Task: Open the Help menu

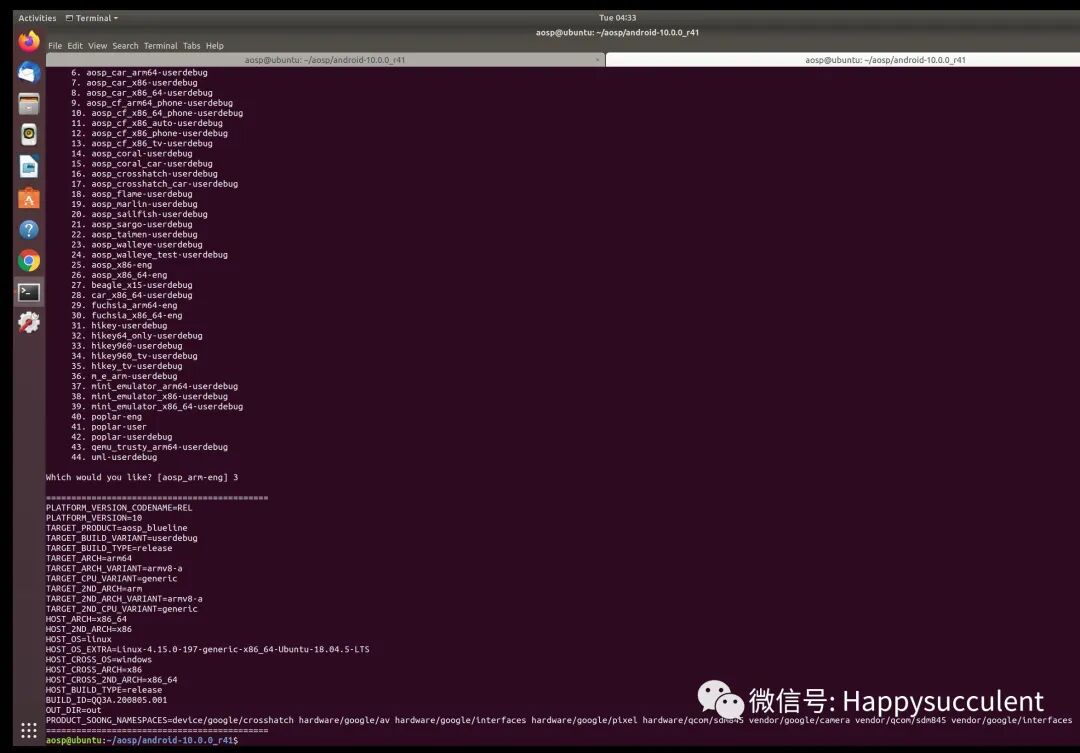Action: click(215, 46)
